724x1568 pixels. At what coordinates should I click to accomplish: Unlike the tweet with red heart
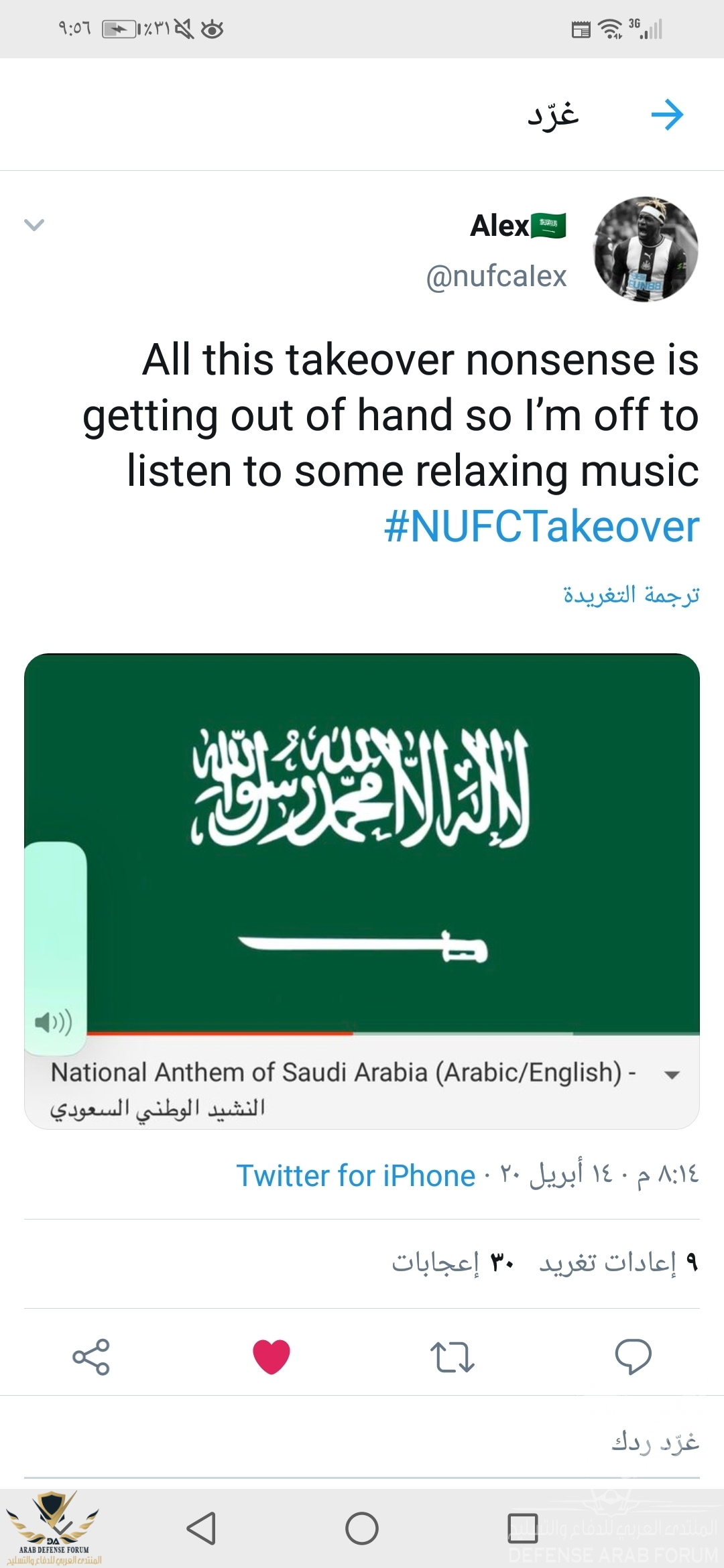[x=271, y=1357]
